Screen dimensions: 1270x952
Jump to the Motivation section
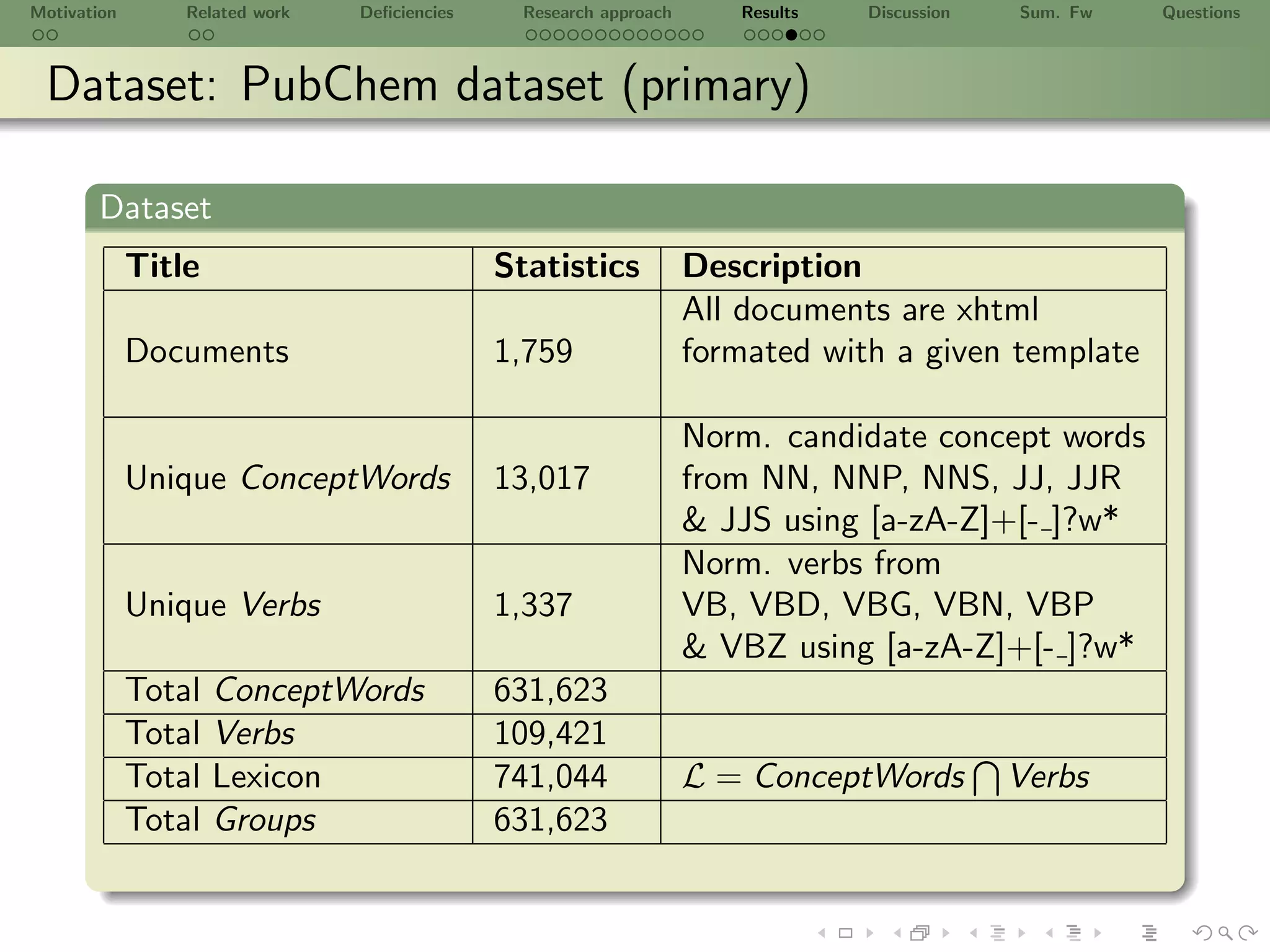(73, 12)
